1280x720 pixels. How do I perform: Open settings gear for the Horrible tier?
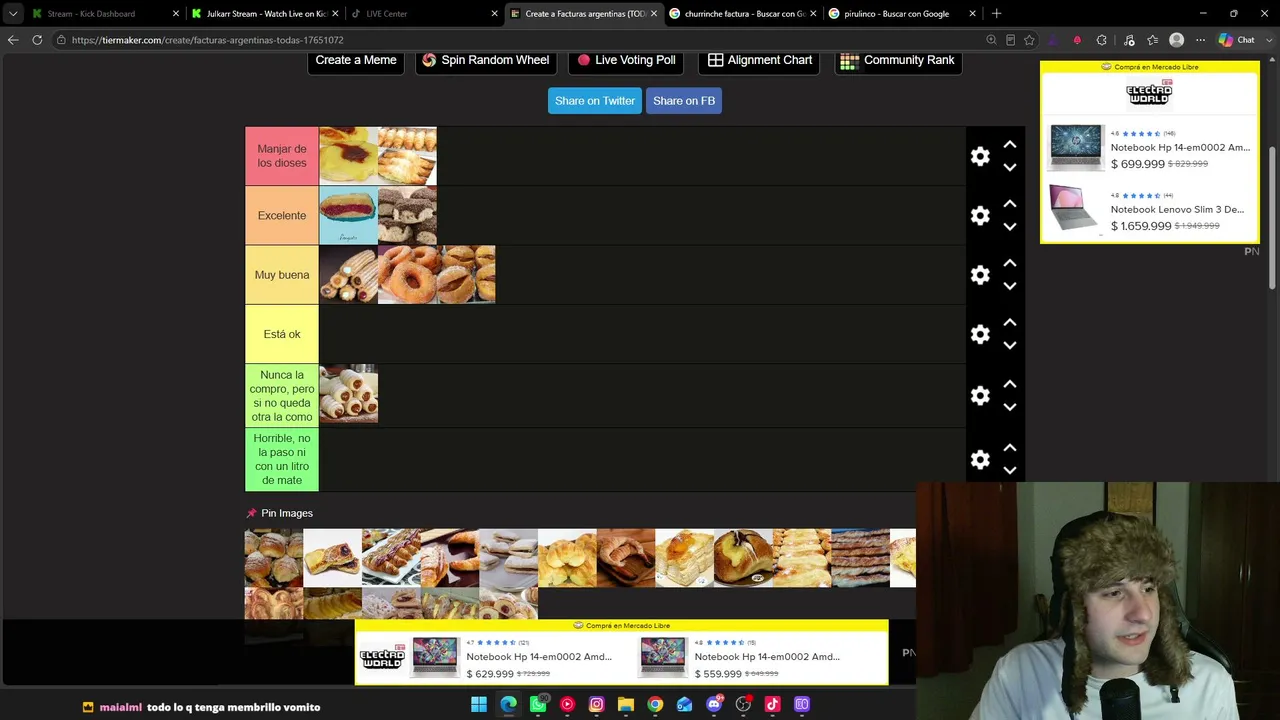click(x=980, y=459)
